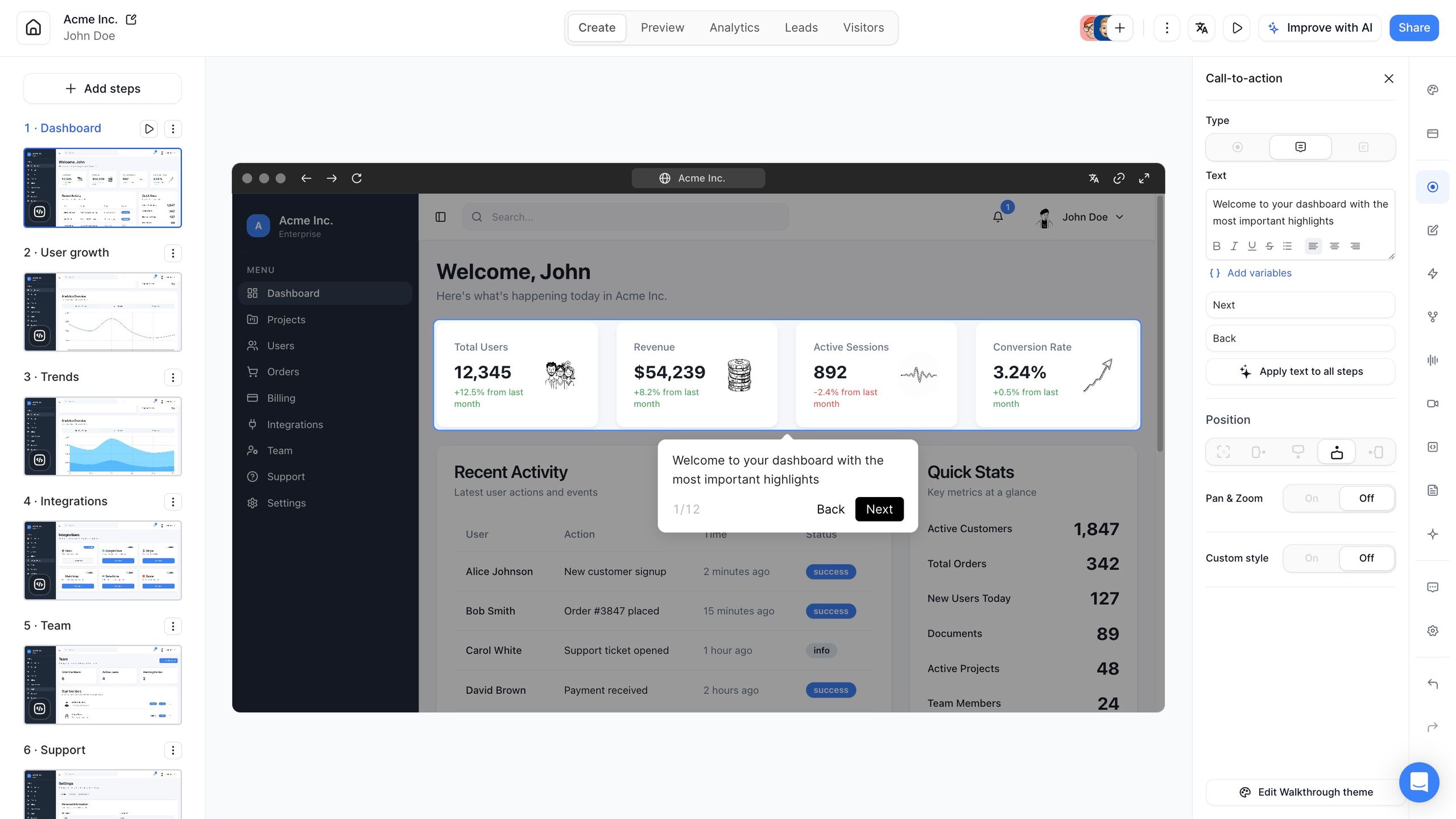Click the home icon in the top left
Screen dimensions: 1456x819
pyautogui.click(x=34, y=27)
